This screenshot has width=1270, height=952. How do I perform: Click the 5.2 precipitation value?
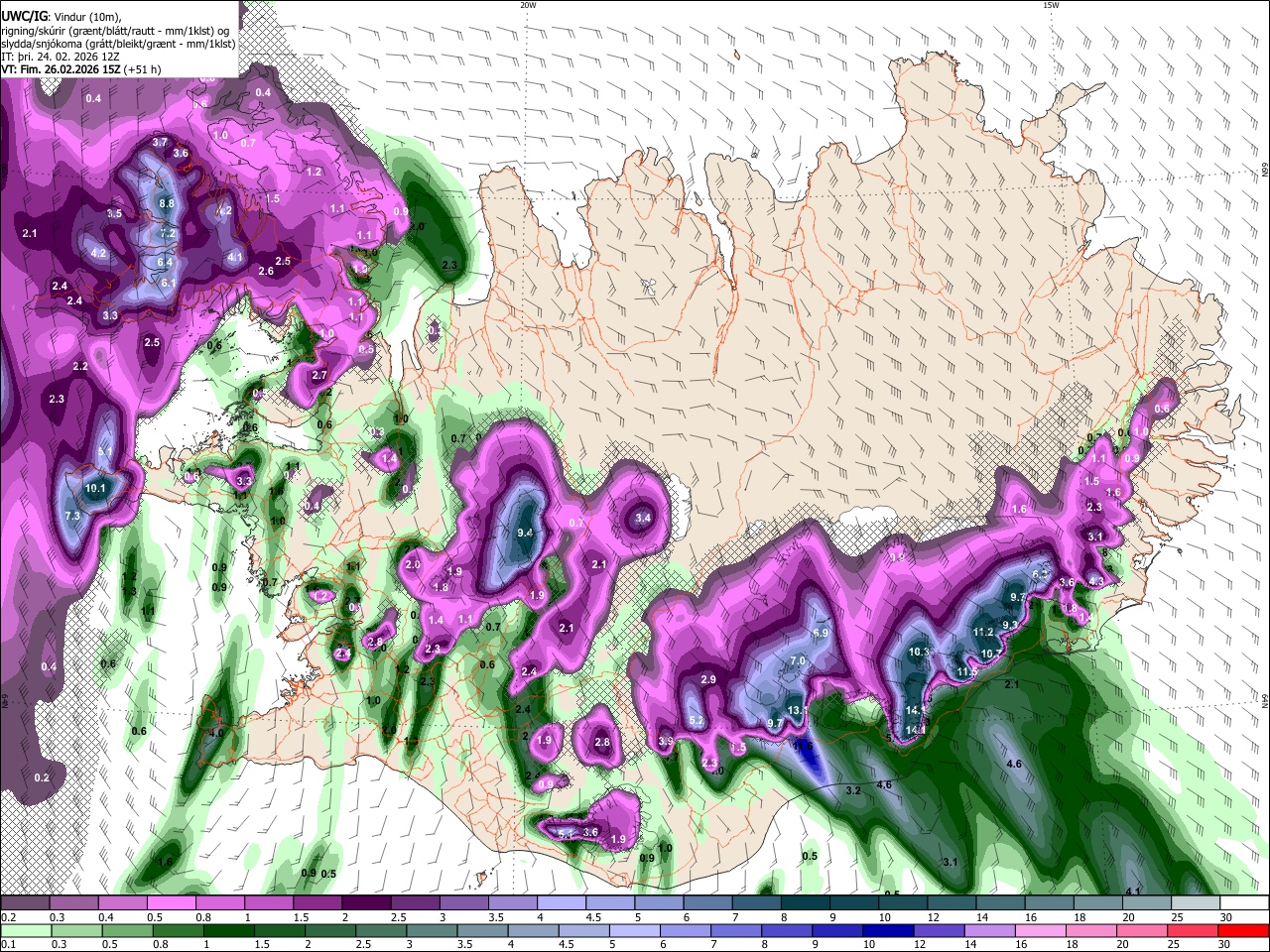(x=697, y=721)
